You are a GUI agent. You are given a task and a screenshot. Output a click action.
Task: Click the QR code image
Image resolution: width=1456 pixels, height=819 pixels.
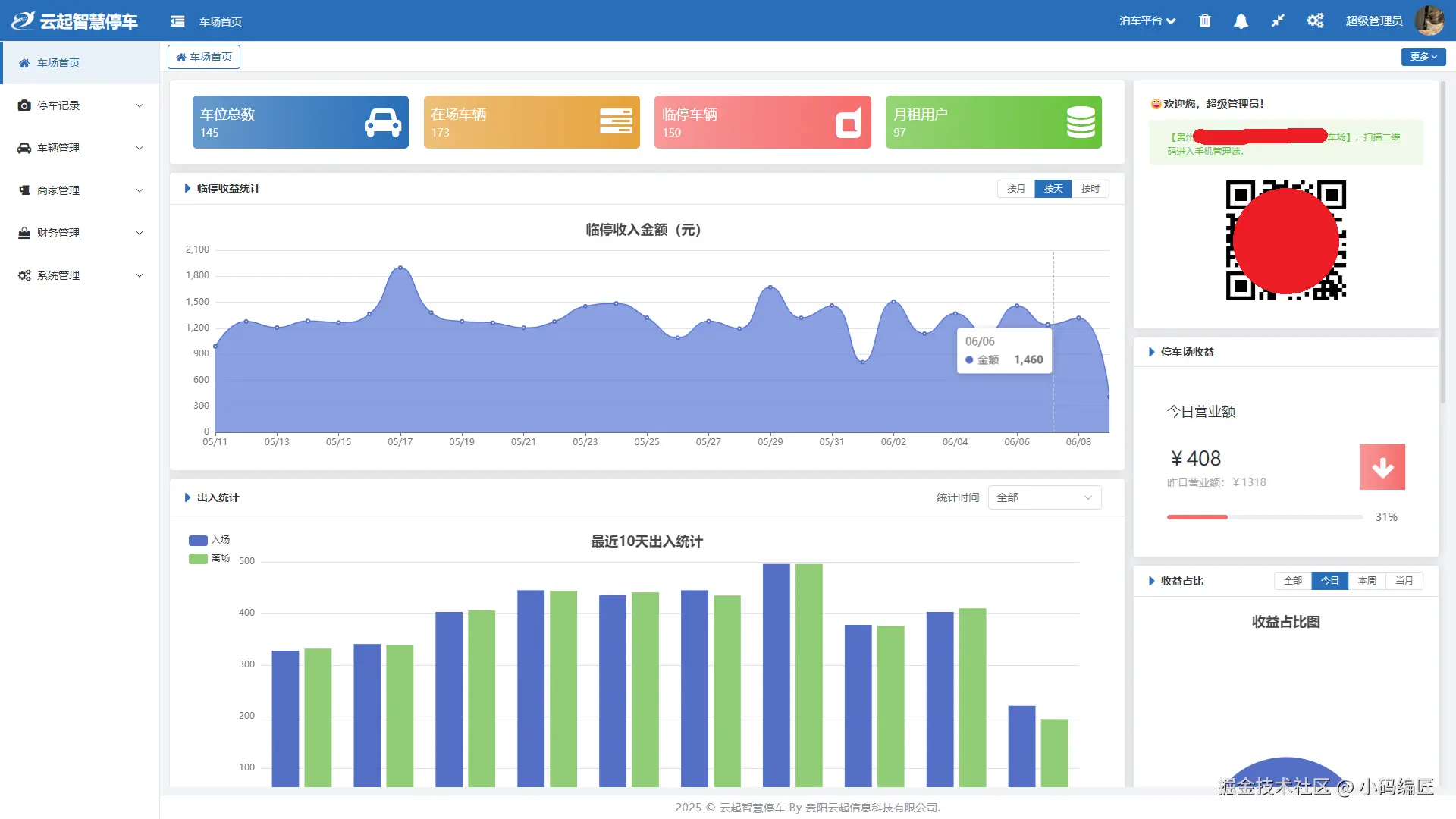tap(1285, 240)
